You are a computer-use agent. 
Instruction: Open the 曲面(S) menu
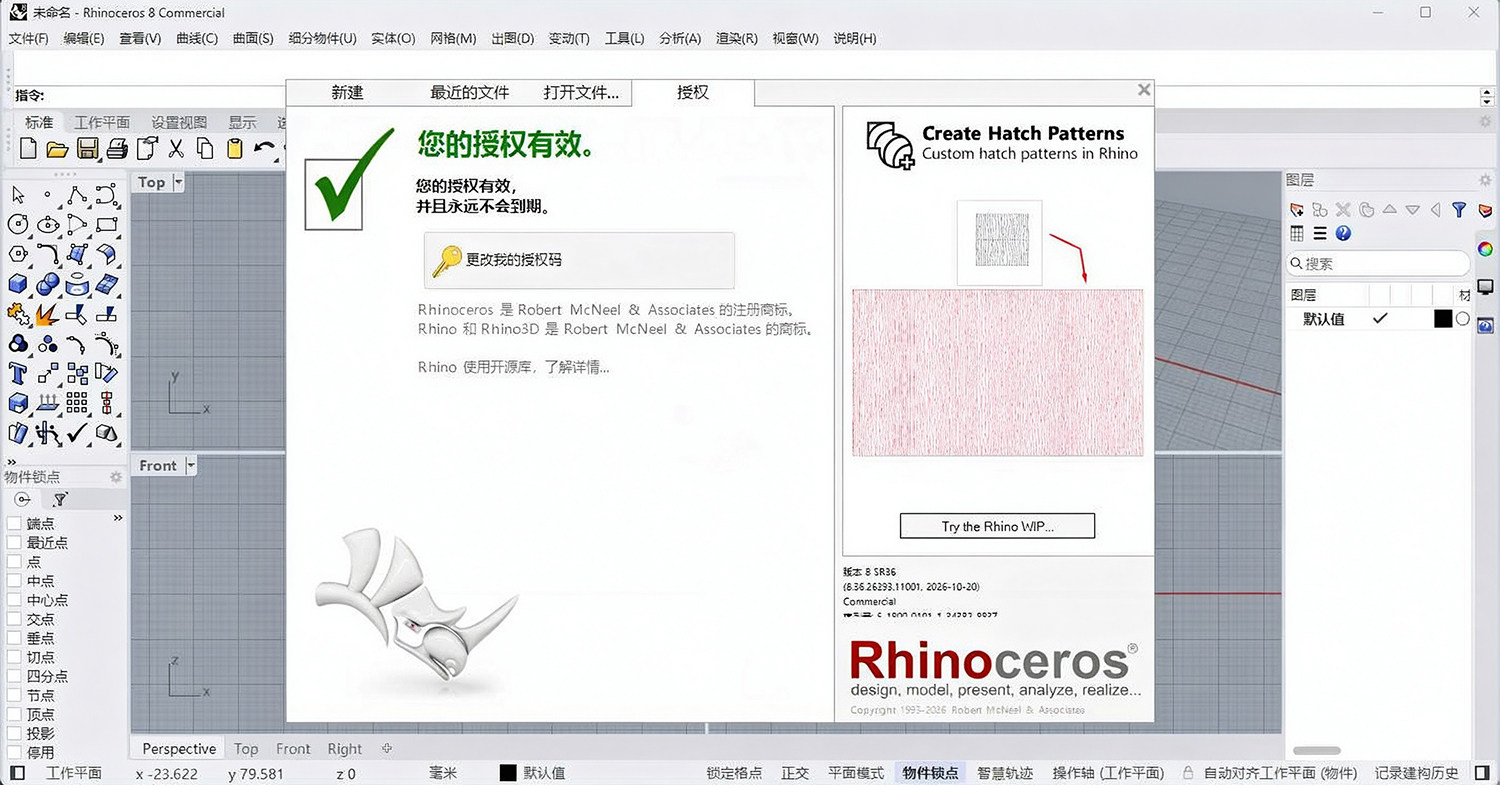tap(253, 38)
